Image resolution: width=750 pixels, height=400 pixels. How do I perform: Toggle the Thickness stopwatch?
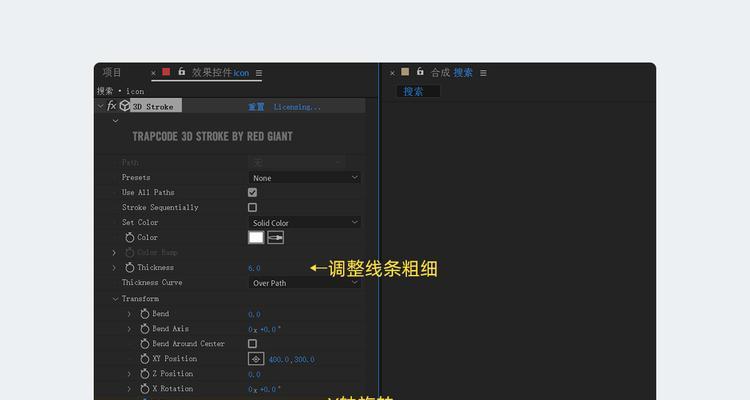130,267
